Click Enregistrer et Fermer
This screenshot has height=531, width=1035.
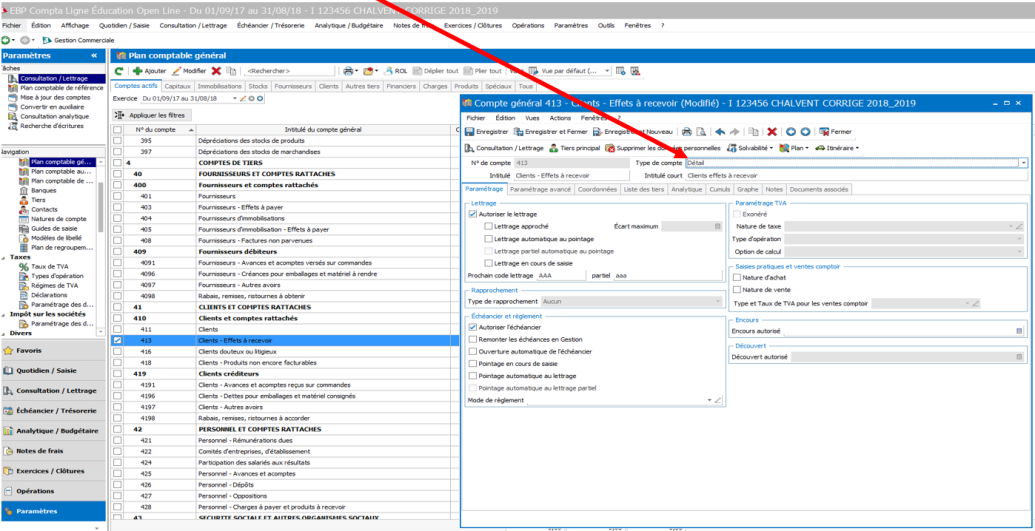pyautogui.click(x=551, y=131)
